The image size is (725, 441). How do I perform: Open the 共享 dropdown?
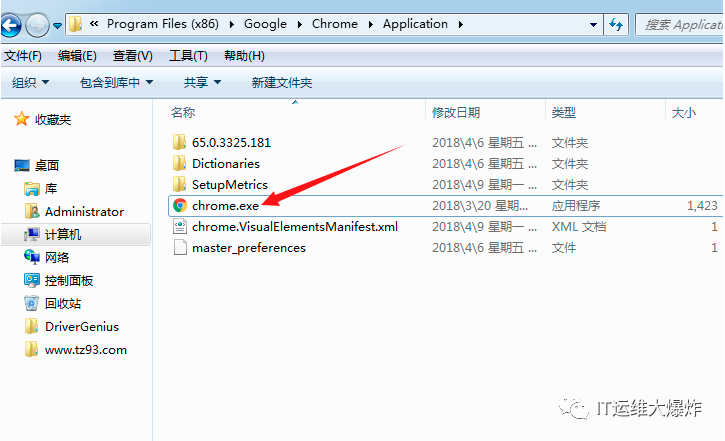[x=203, y=83]
